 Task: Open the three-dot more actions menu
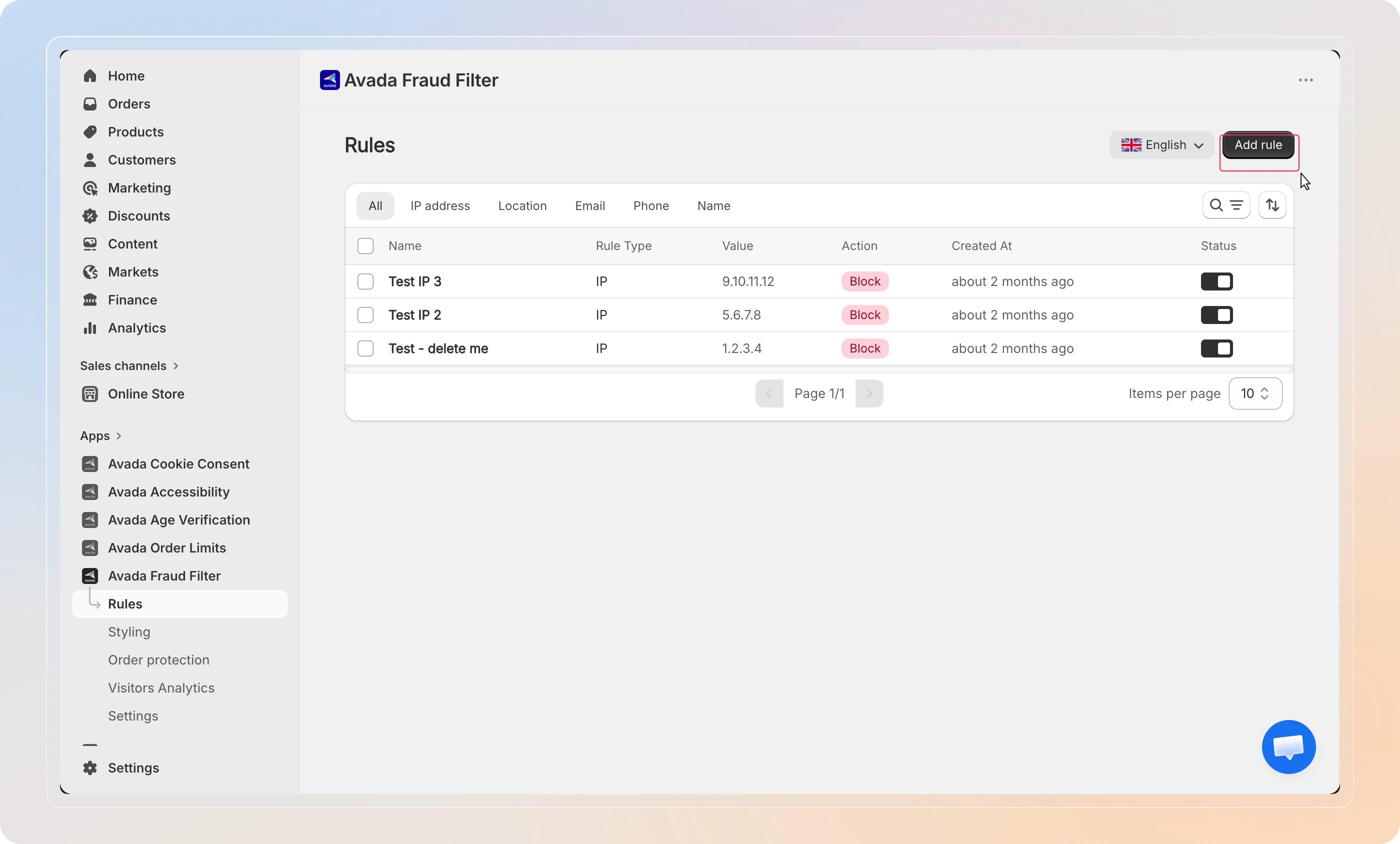[x=1305, y=80]
